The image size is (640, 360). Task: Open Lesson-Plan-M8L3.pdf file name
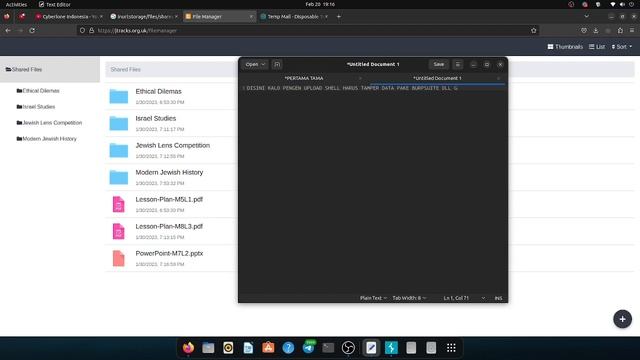[169, 227]
